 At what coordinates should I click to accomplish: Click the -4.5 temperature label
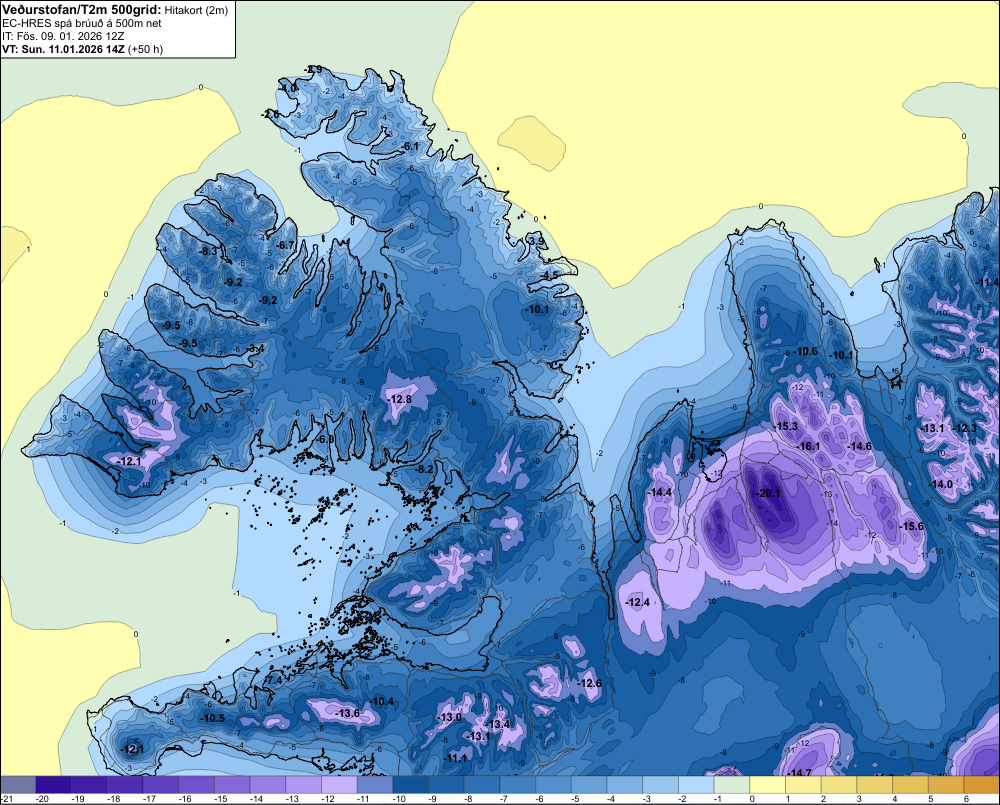coord(549,275)
